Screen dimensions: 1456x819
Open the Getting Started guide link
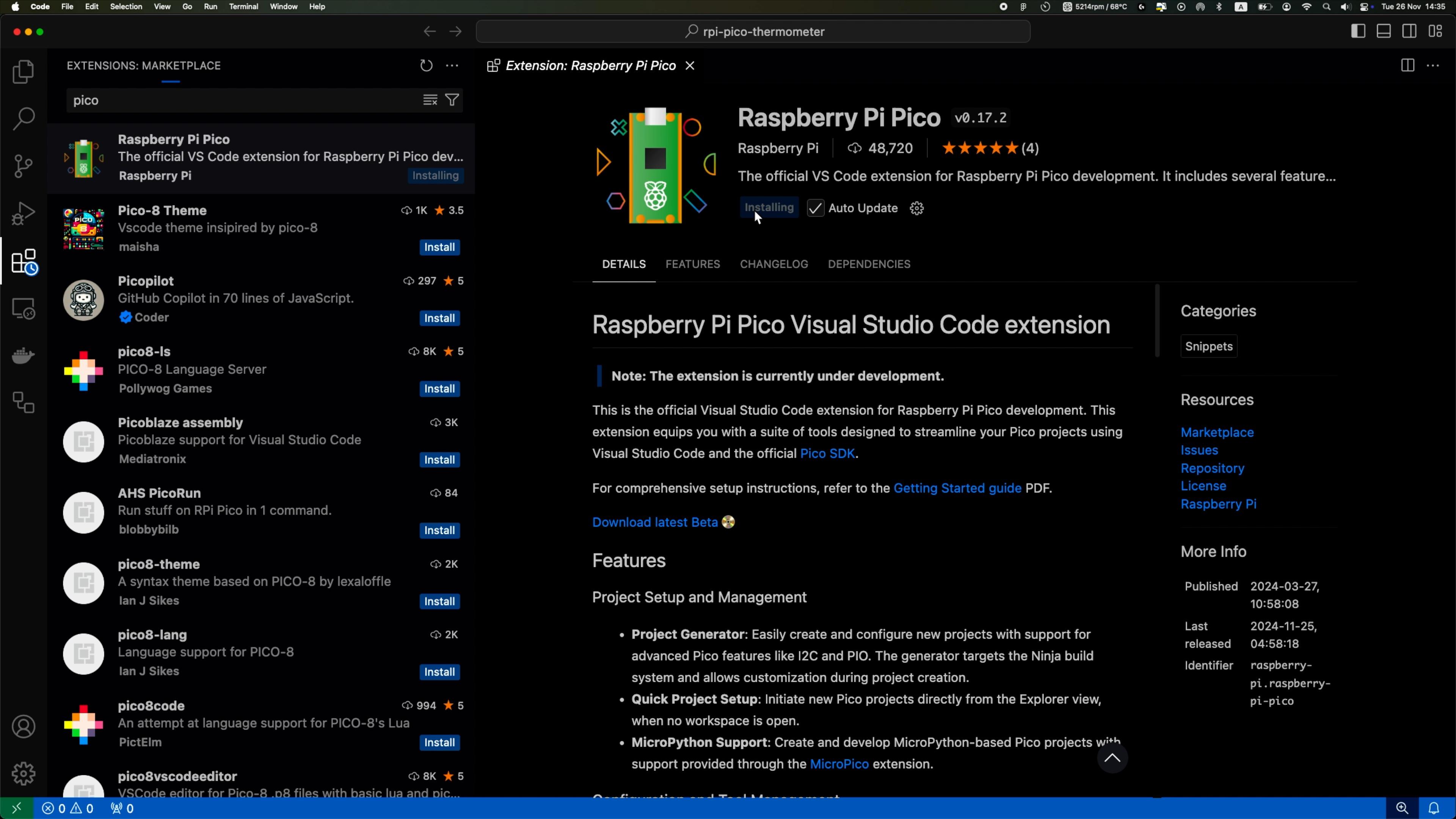point(957,488)
